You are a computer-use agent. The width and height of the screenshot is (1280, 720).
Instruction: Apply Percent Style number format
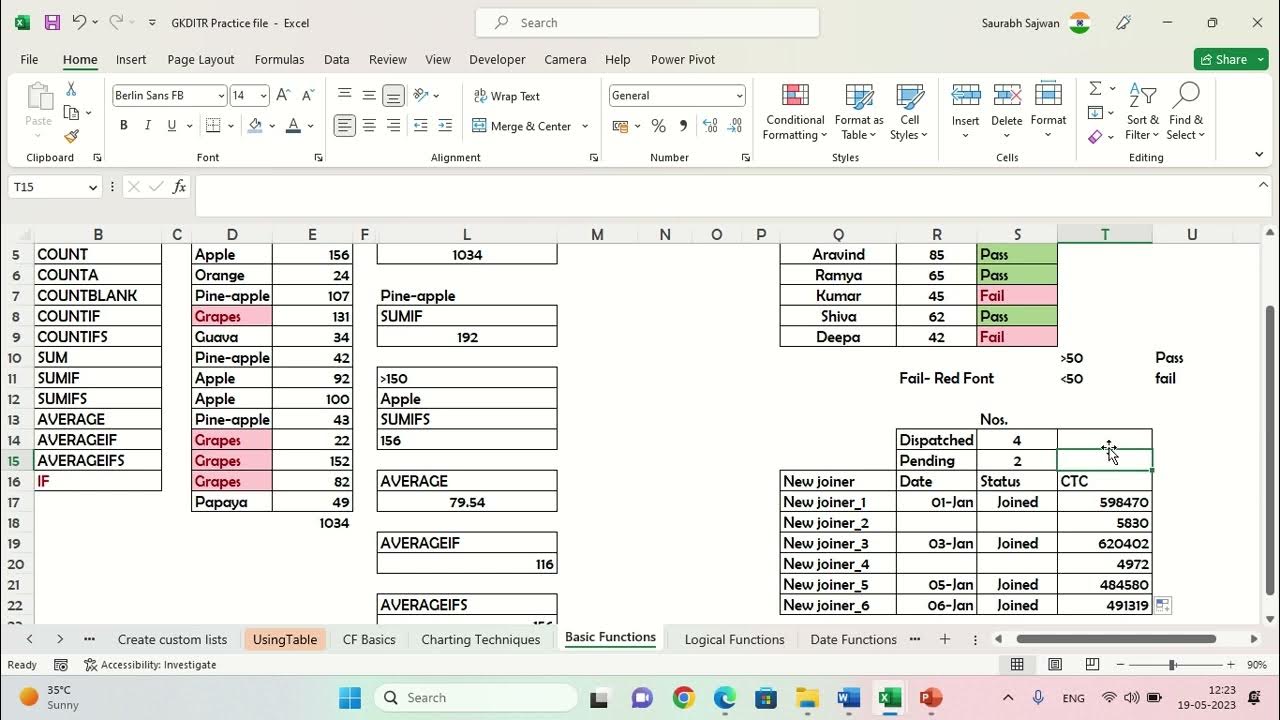pyautogui.click(x=658, y=126)
